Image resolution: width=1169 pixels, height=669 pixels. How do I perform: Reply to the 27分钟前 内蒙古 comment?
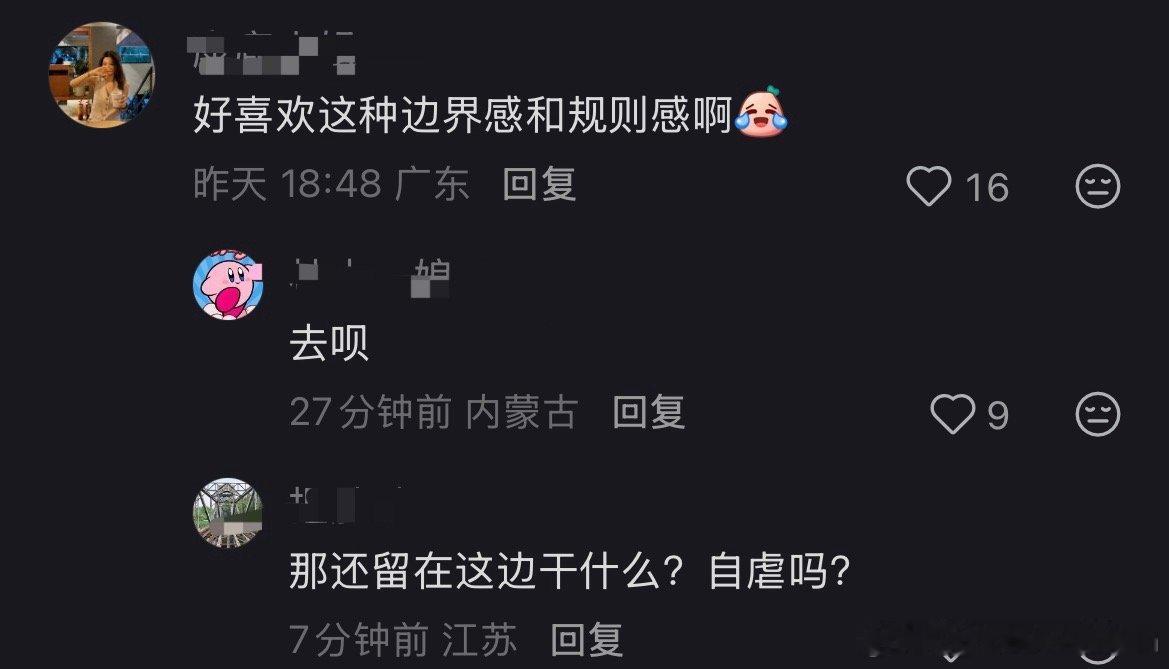(648, 412)
